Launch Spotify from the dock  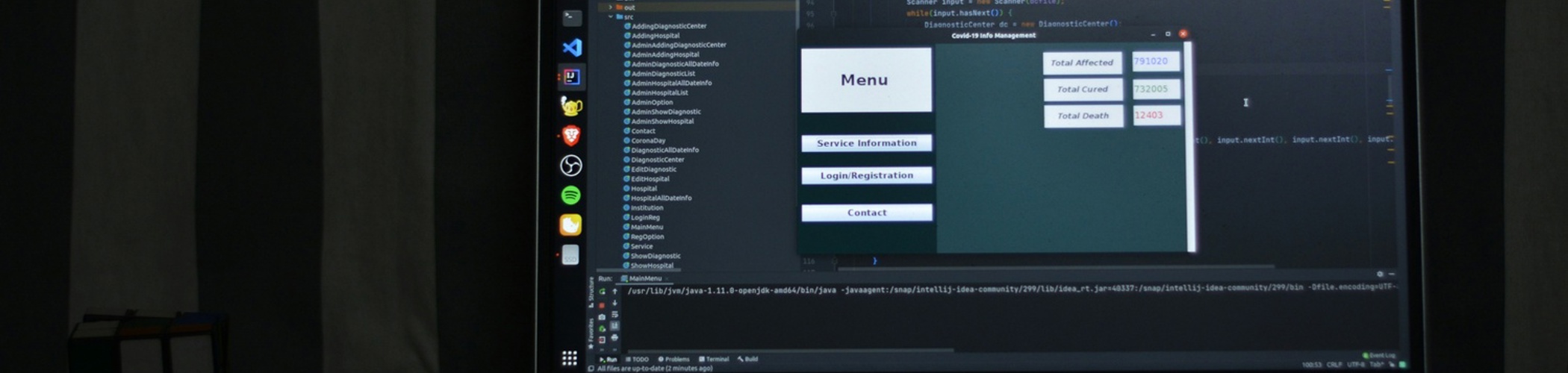[571, 195]
